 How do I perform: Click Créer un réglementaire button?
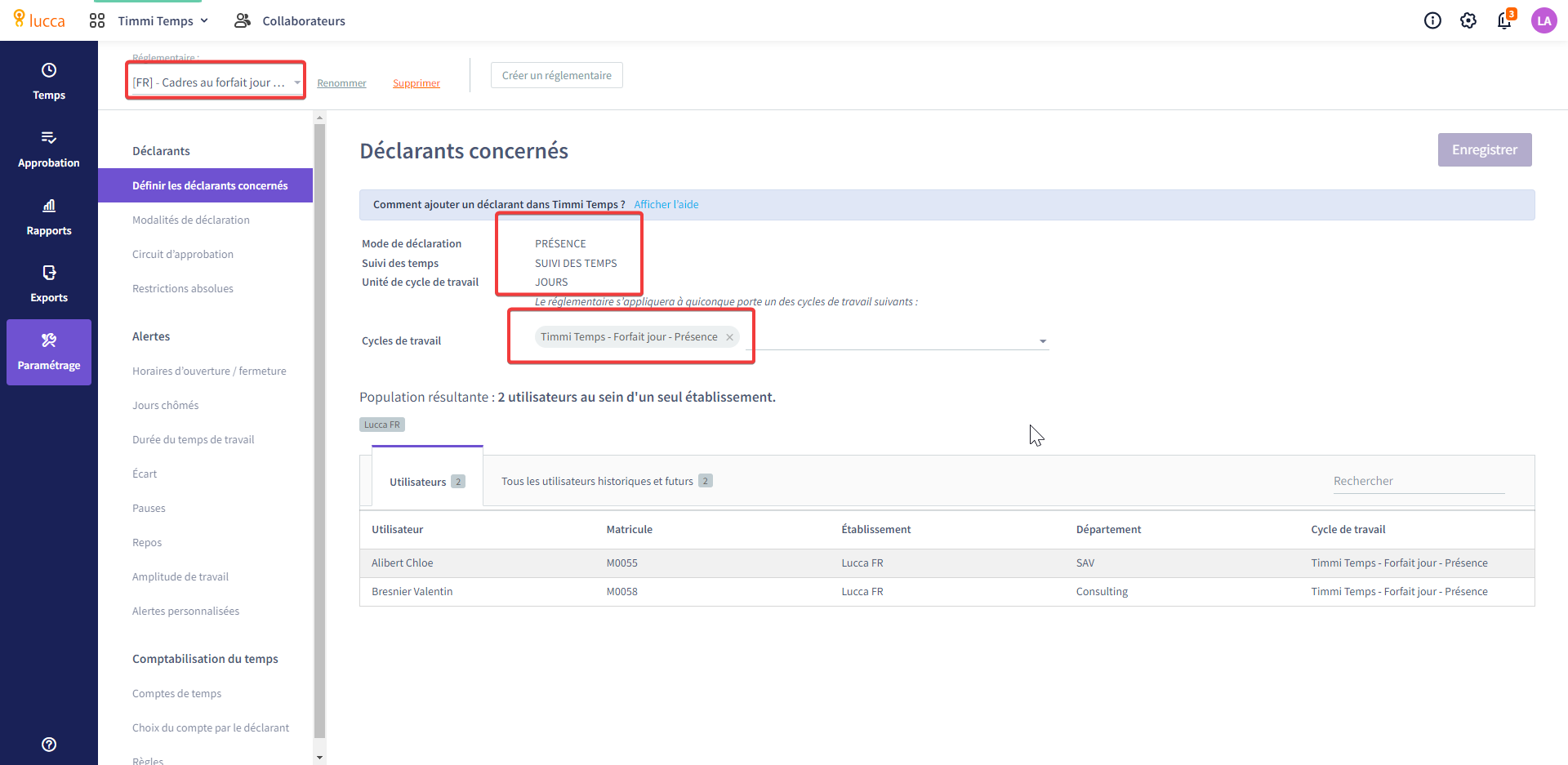click(557, 75)
